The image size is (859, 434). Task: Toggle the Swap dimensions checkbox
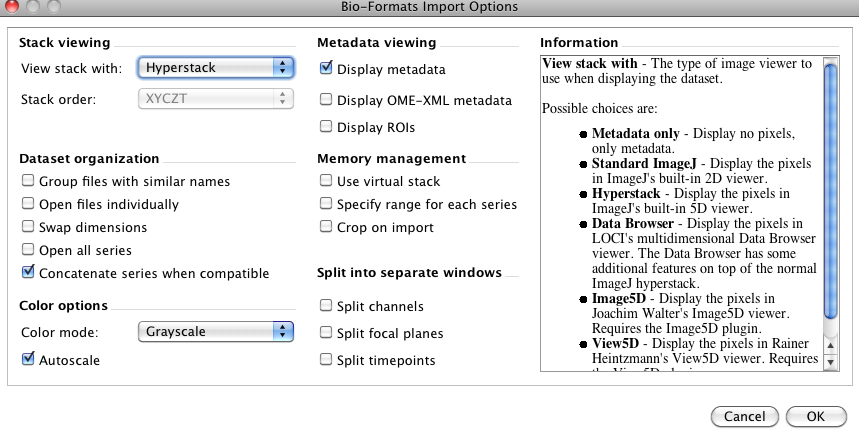[x=28, y=227]
